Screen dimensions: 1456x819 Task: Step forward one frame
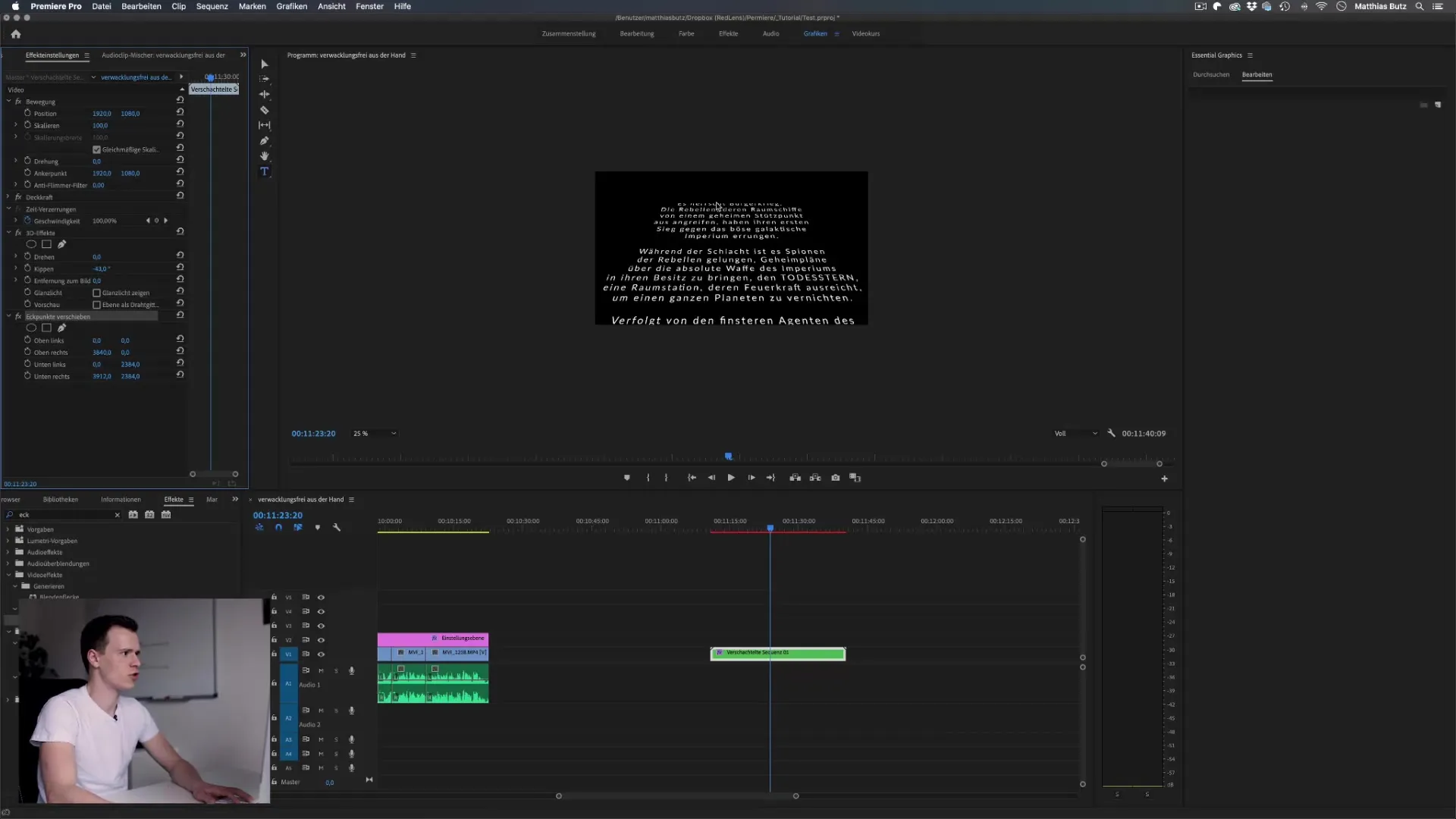pos(751,478)
